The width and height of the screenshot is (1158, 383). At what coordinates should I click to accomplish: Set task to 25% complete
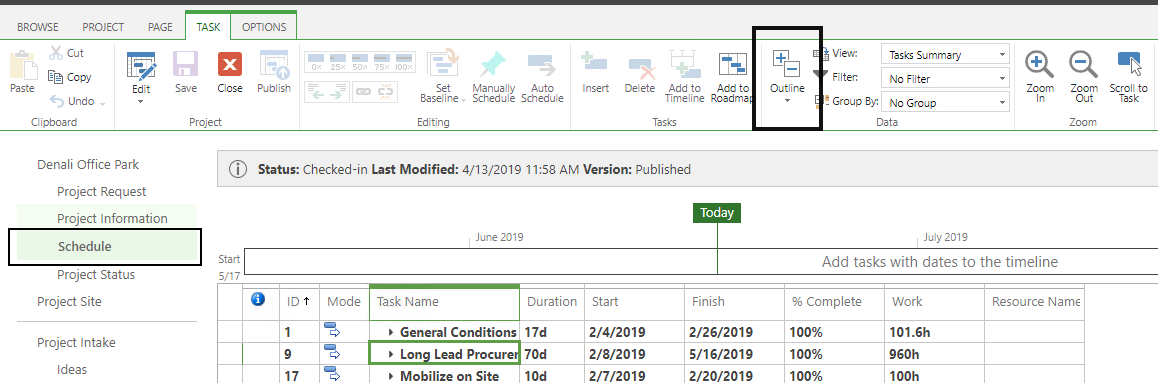pyautogui.click(x=338, y=62)
